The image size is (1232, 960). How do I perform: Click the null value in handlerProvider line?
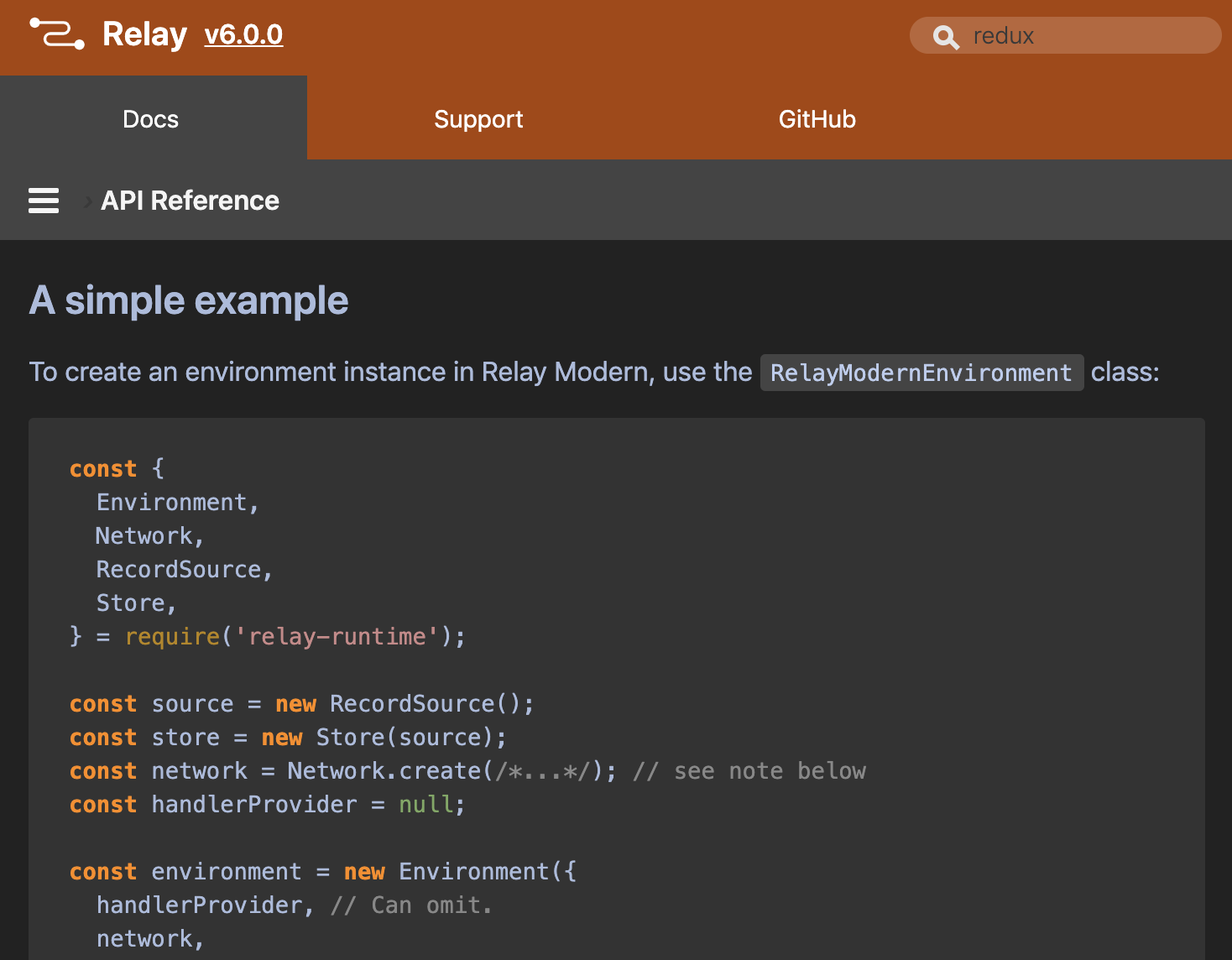[425, 805]
